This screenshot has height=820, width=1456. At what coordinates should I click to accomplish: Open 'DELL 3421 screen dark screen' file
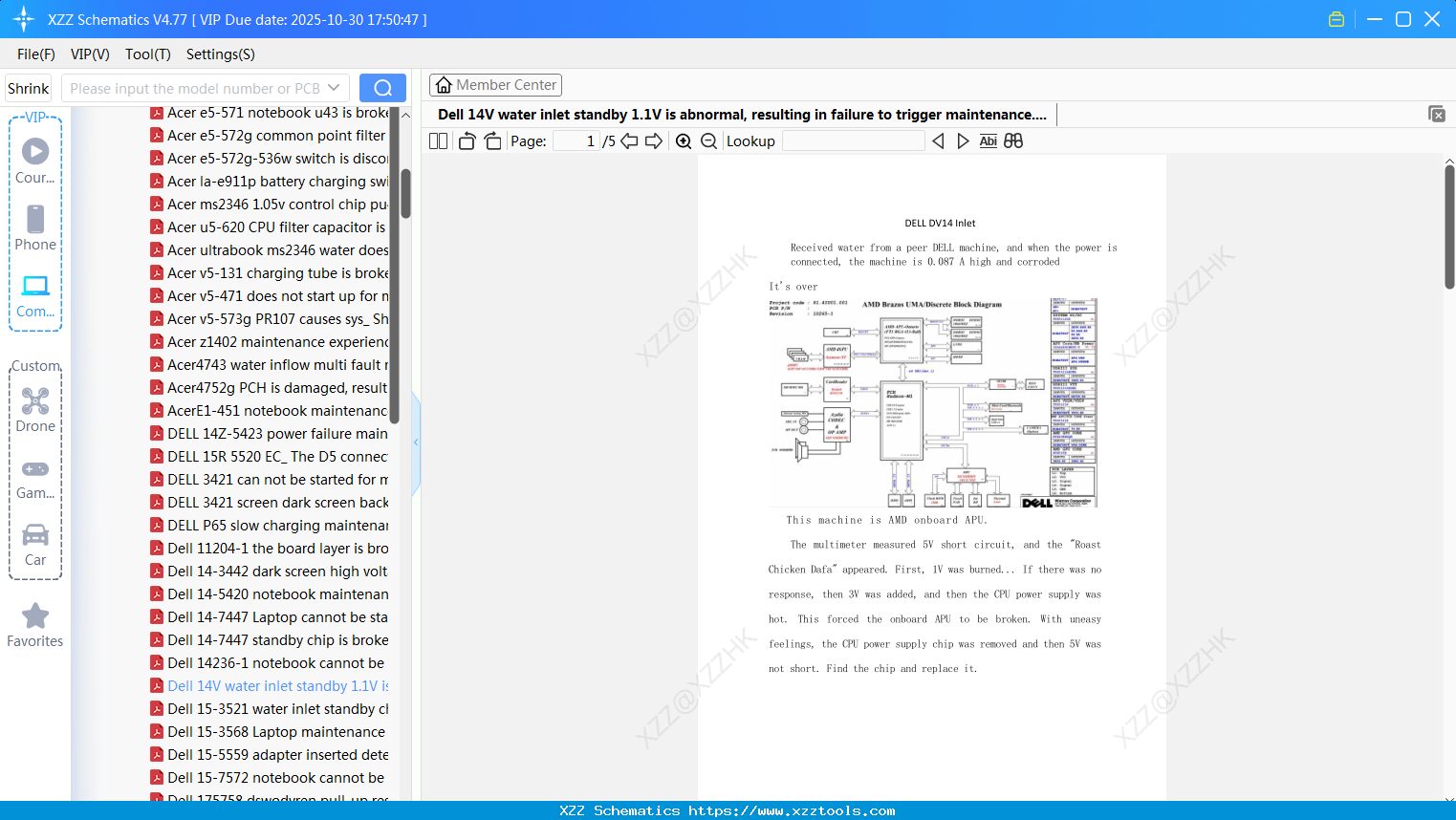270,503
